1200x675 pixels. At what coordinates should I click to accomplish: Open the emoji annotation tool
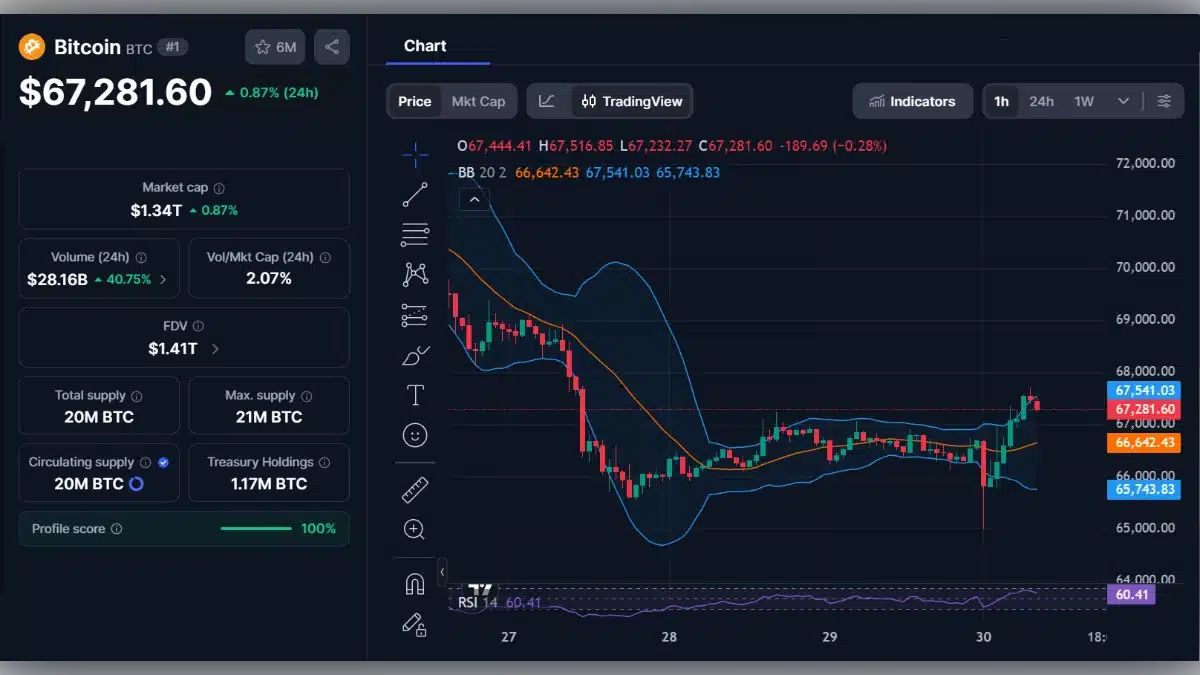point(415,434)
